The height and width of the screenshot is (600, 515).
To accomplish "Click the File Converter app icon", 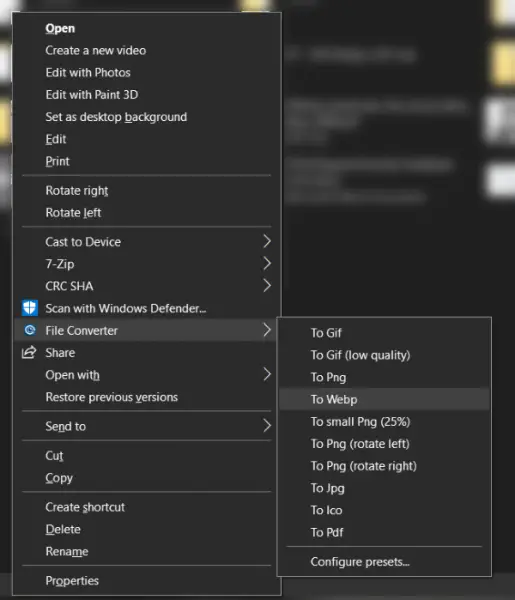I will [x=30, y=330].
